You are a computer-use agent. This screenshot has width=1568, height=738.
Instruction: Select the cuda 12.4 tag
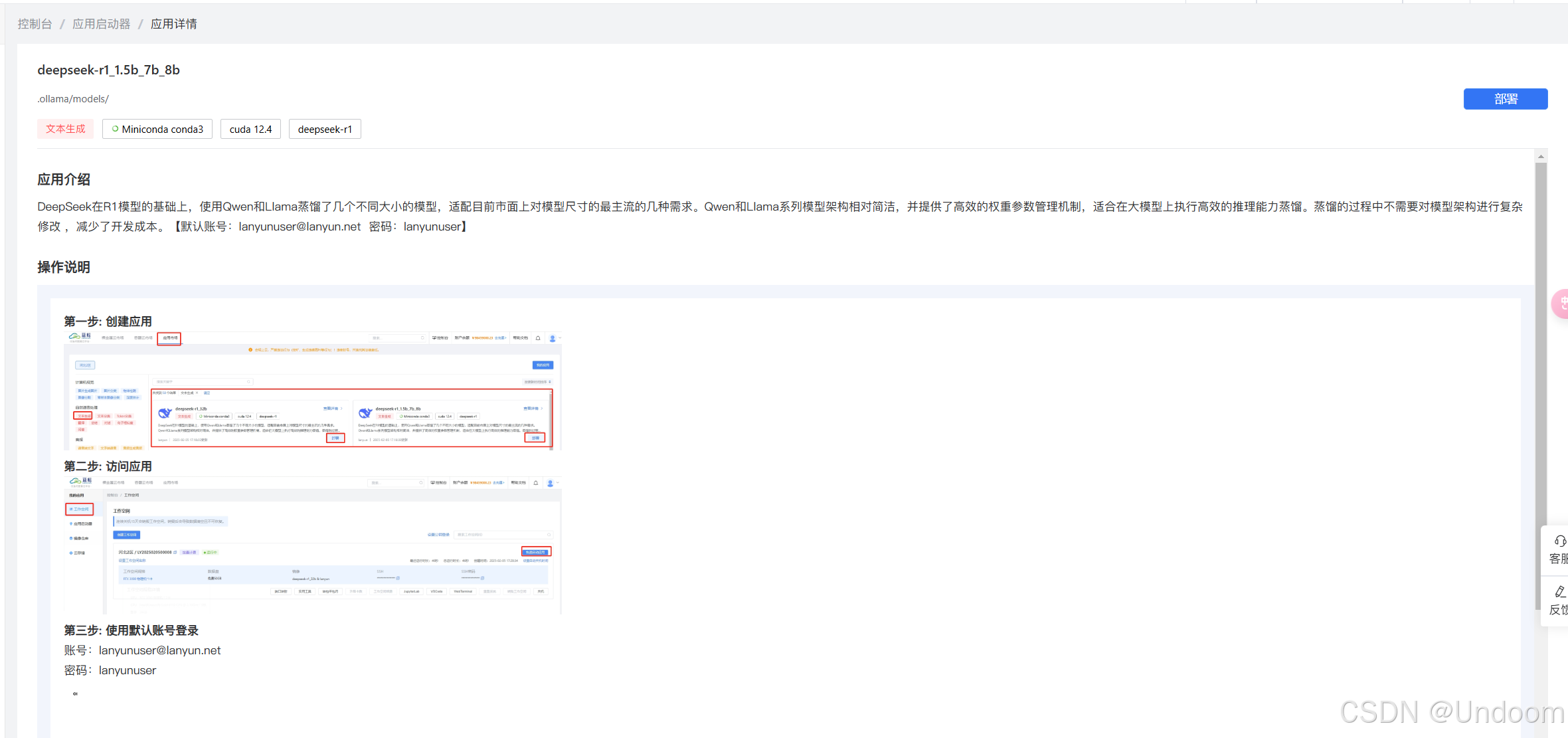pyautogui.click(x=250, y=129)
